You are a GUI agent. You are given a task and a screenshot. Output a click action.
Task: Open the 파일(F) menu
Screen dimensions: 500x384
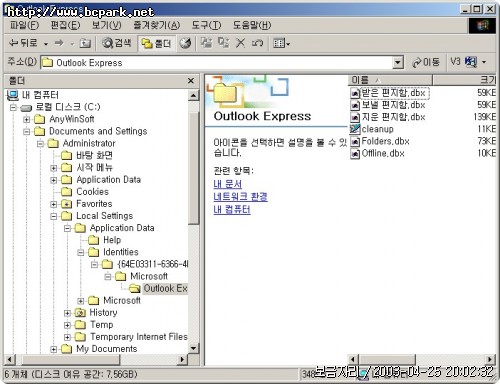(24, 25)
